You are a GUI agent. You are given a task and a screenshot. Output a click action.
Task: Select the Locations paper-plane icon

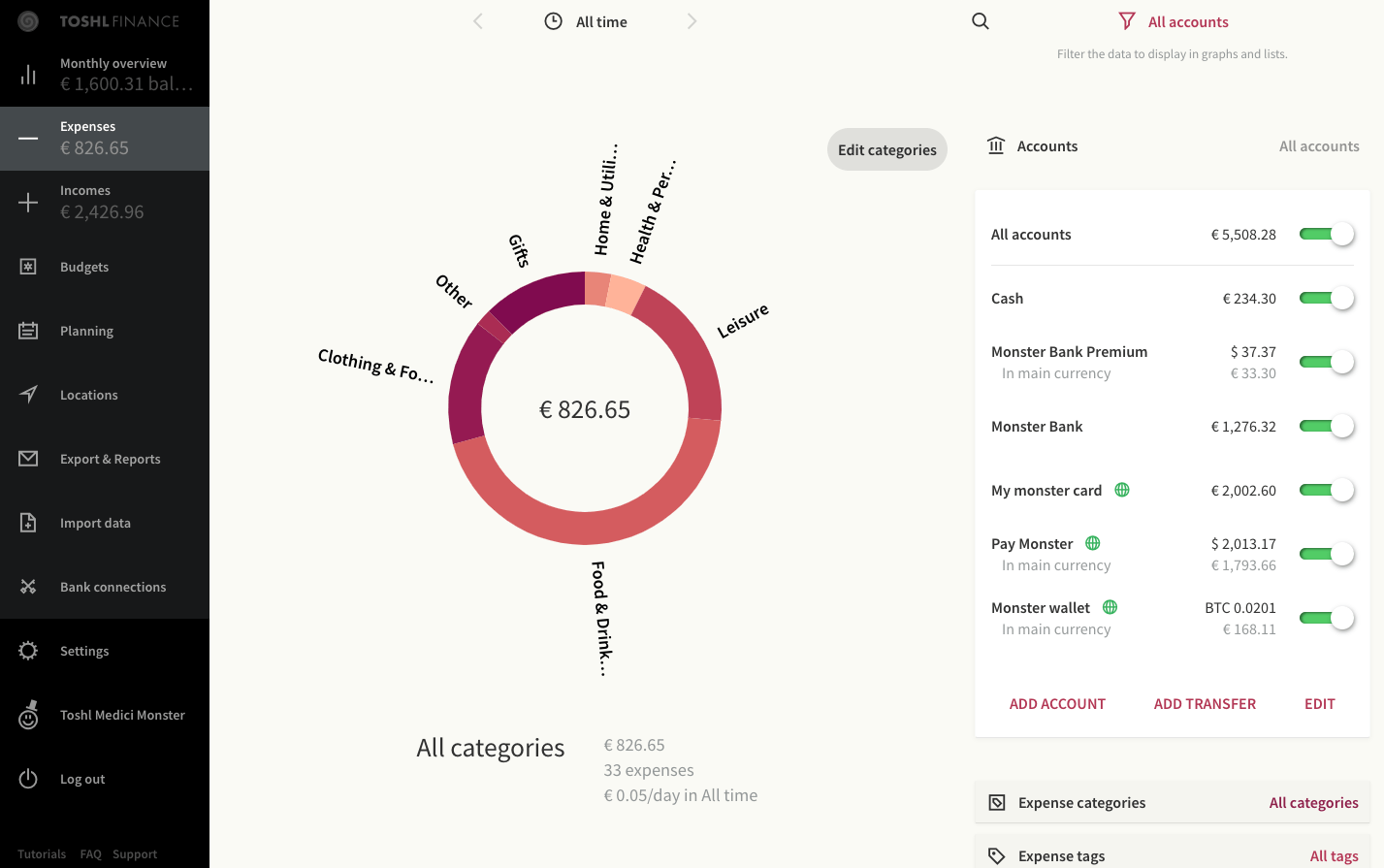[x=29, y=394]
